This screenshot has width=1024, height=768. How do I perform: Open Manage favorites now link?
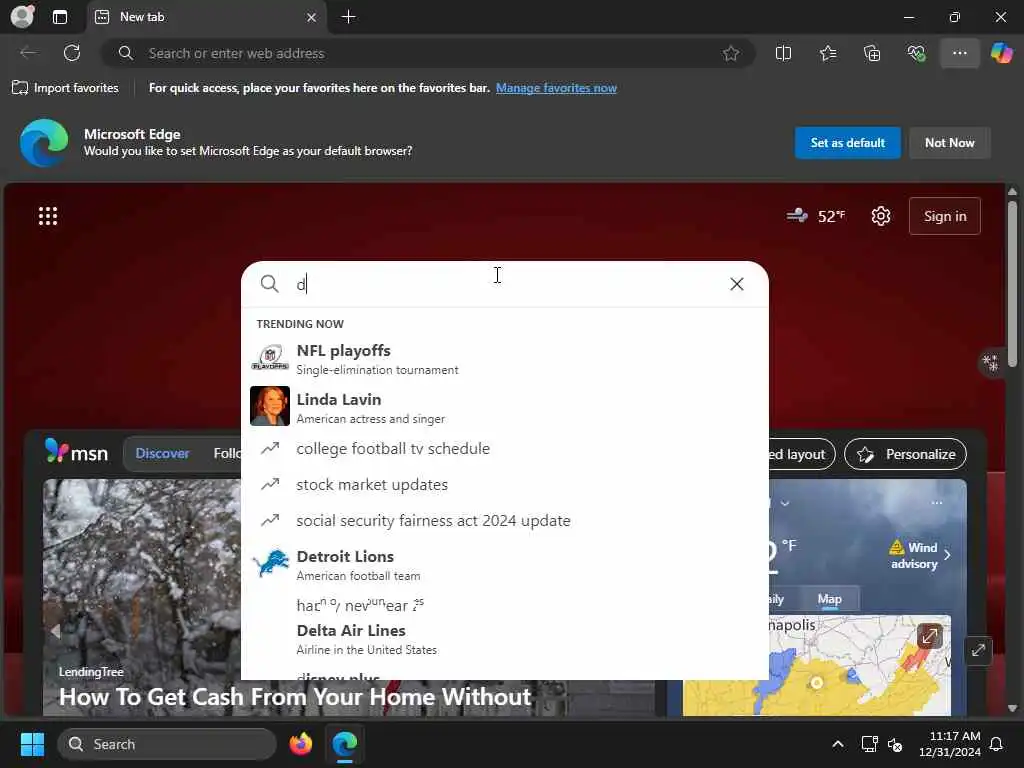556,88
